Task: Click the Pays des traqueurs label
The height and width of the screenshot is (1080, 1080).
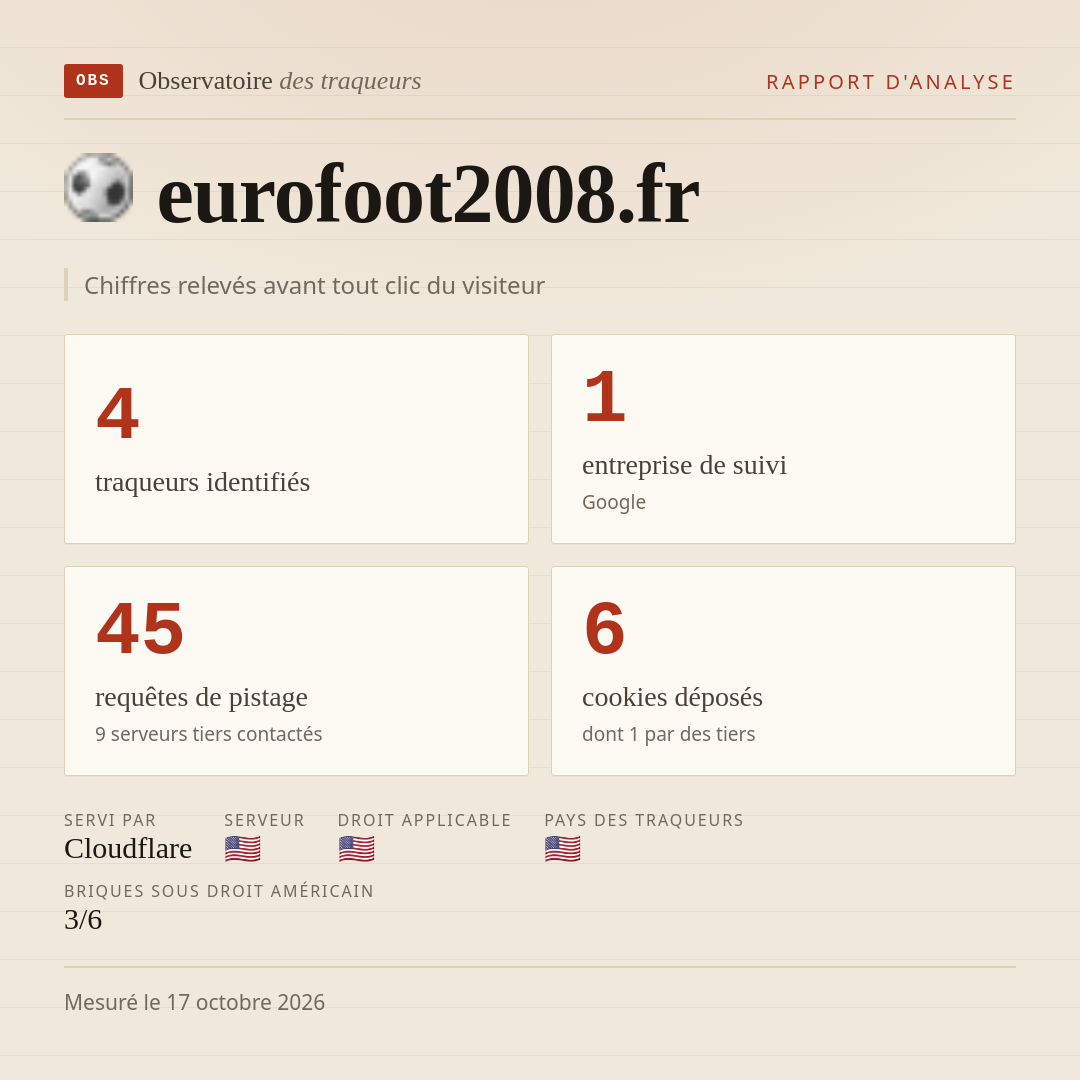Action: 644,820
